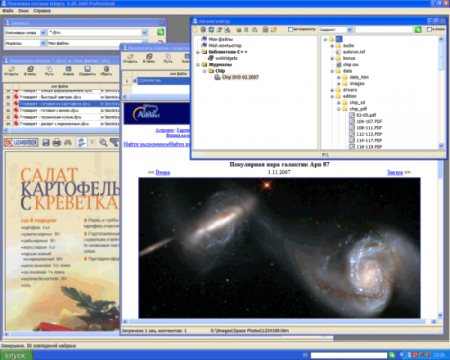Open the Справка menu

coord(42,11)
